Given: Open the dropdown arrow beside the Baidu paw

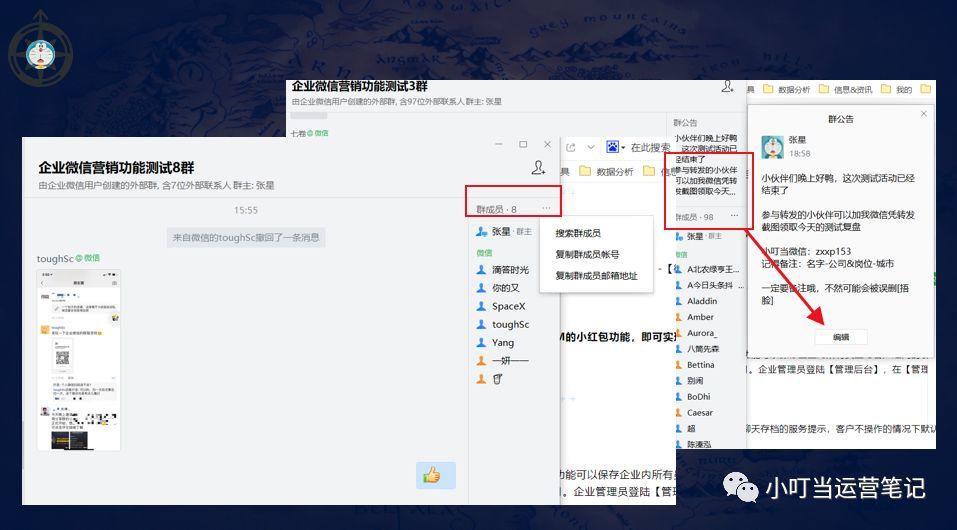Looking at the screenshot, I should [x=623, y=148].
